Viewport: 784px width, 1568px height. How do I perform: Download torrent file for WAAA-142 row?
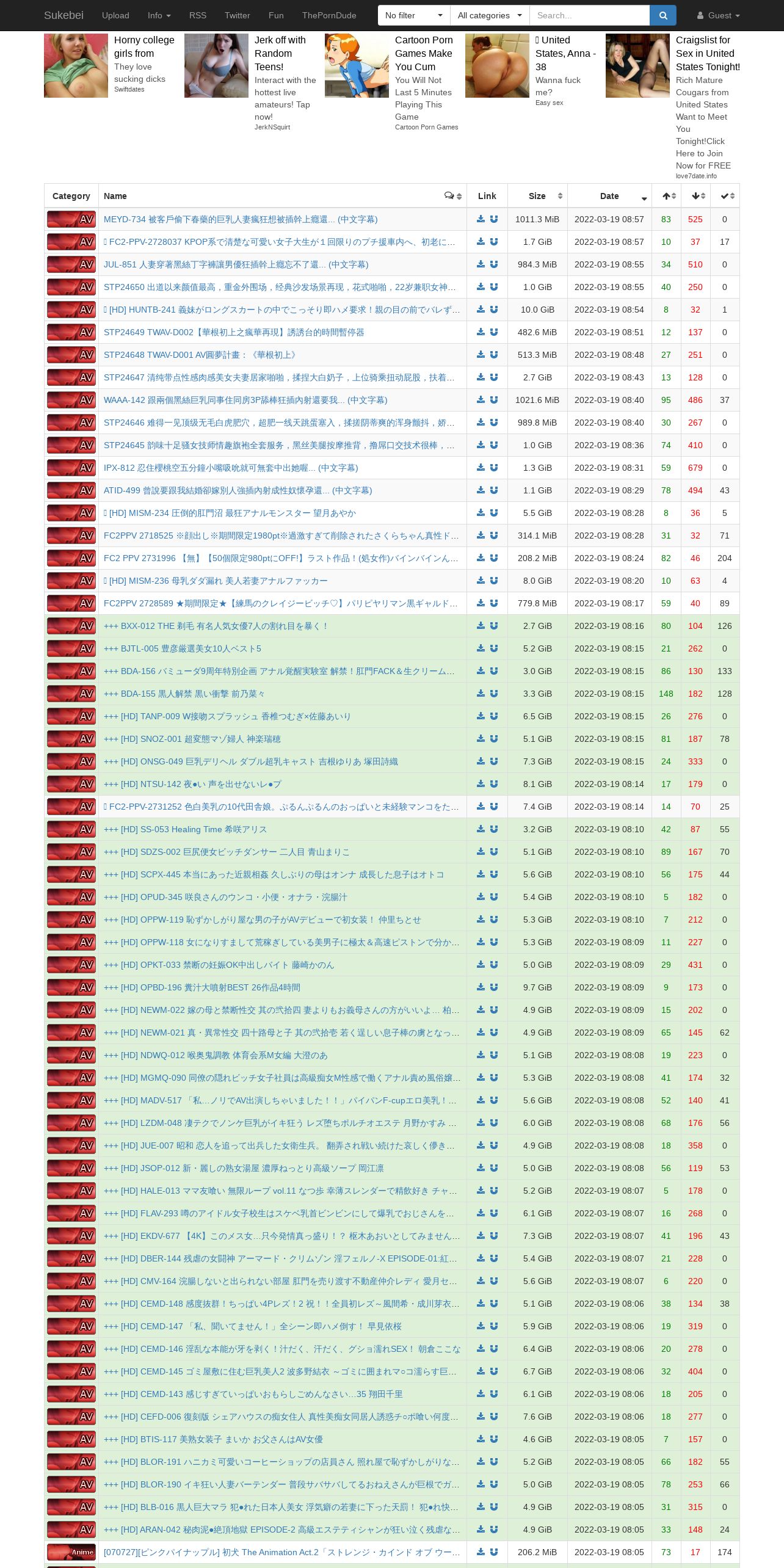click(481, 400)
